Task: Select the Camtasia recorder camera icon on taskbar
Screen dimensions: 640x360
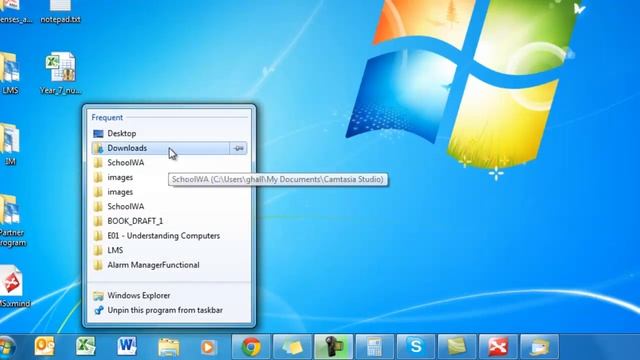Action: tap(333, 347)
